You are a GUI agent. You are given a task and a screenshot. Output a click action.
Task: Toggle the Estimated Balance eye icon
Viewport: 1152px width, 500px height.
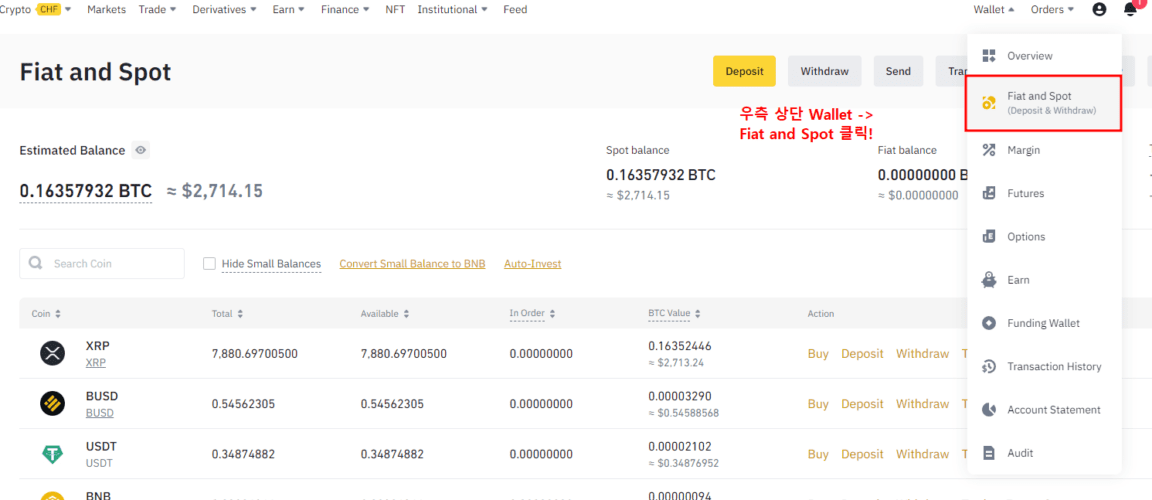[x=141, y=151]
